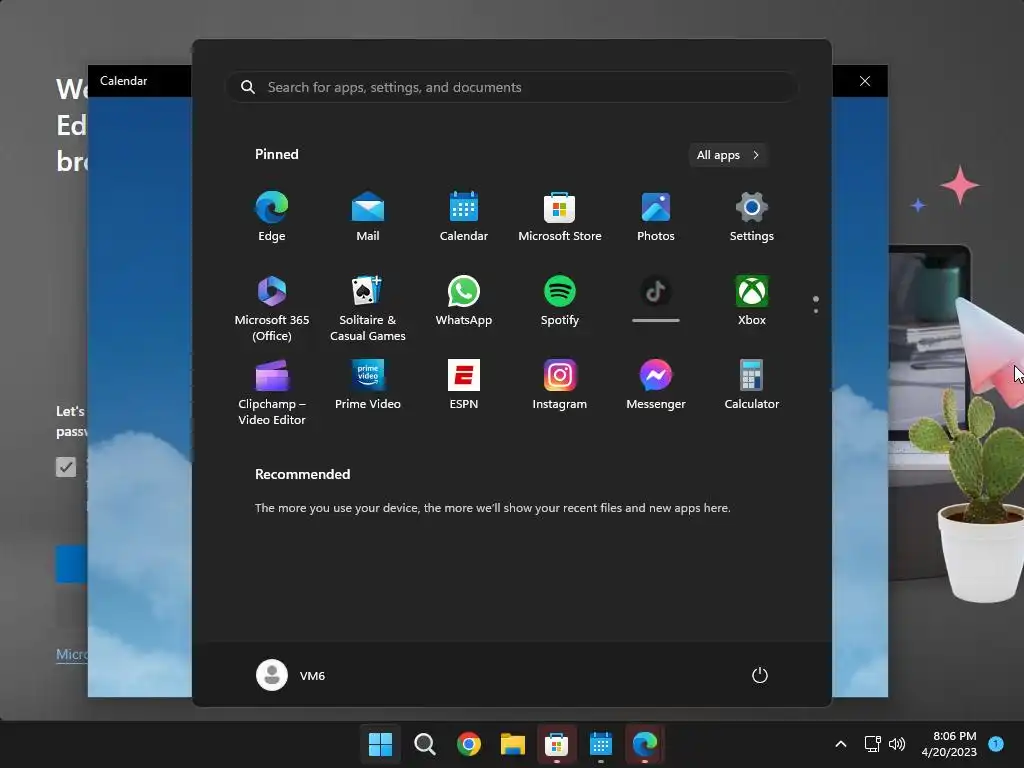The height and width of the screenshot is (768, 1024).
Task: Open the Photos app
Action: 656,217
